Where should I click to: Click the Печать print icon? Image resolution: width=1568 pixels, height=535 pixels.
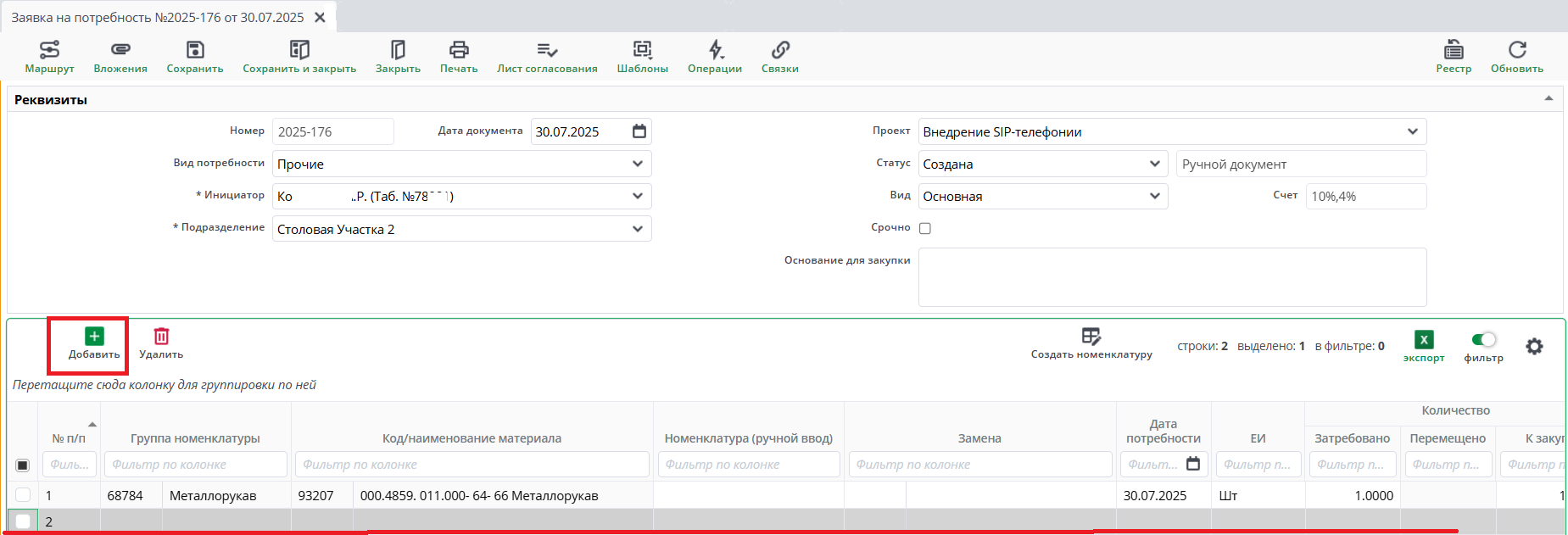click(x=459, y=56)
